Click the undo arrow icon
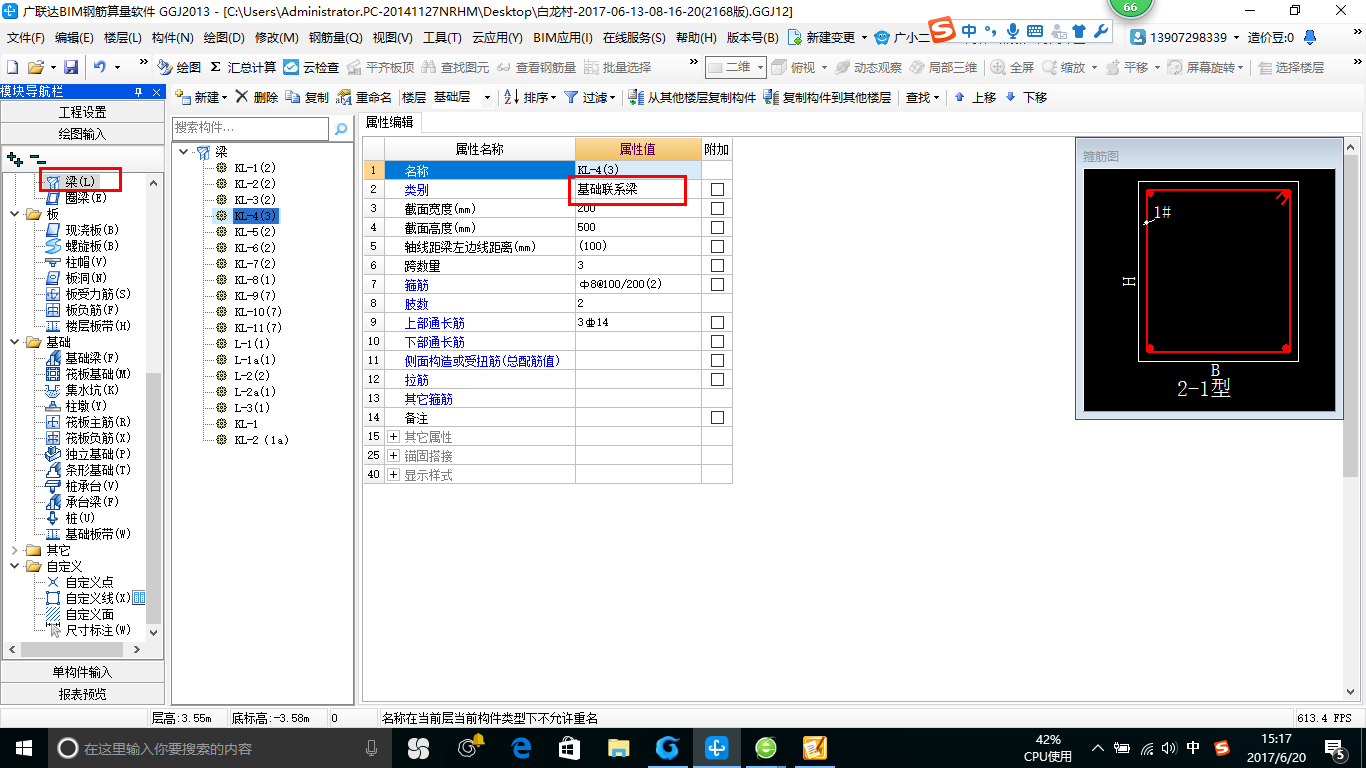Screen dimensions: 1366x768 coord(100,67)
